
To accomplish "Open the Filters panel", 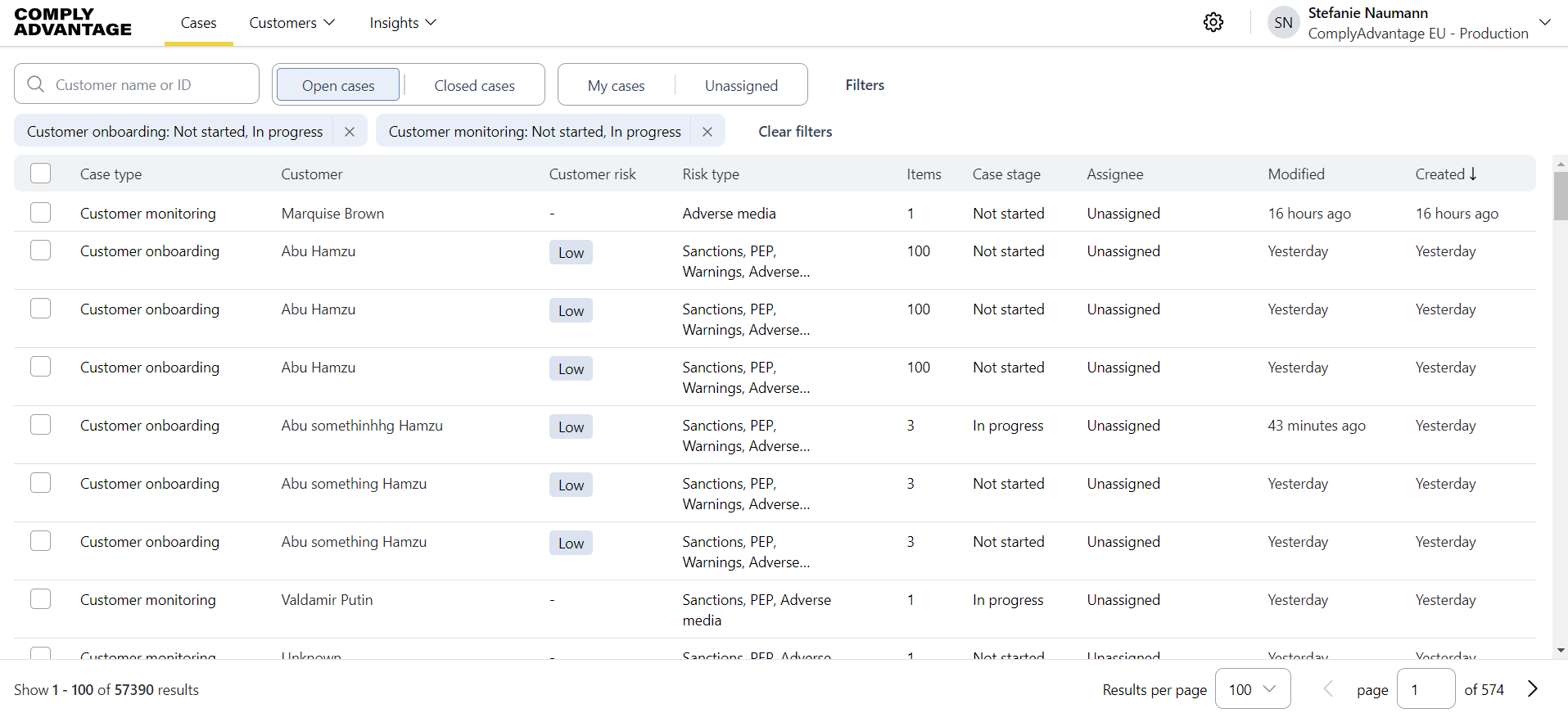I will (x=865, y=85).
